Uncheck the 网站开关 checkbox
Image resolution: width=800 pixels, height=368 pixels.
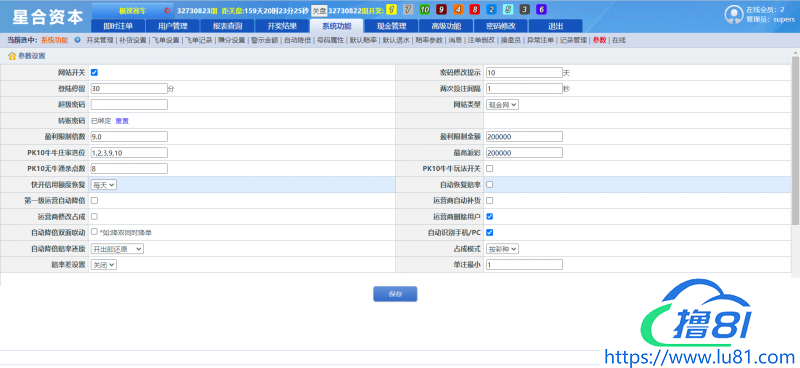coord(94,72)
